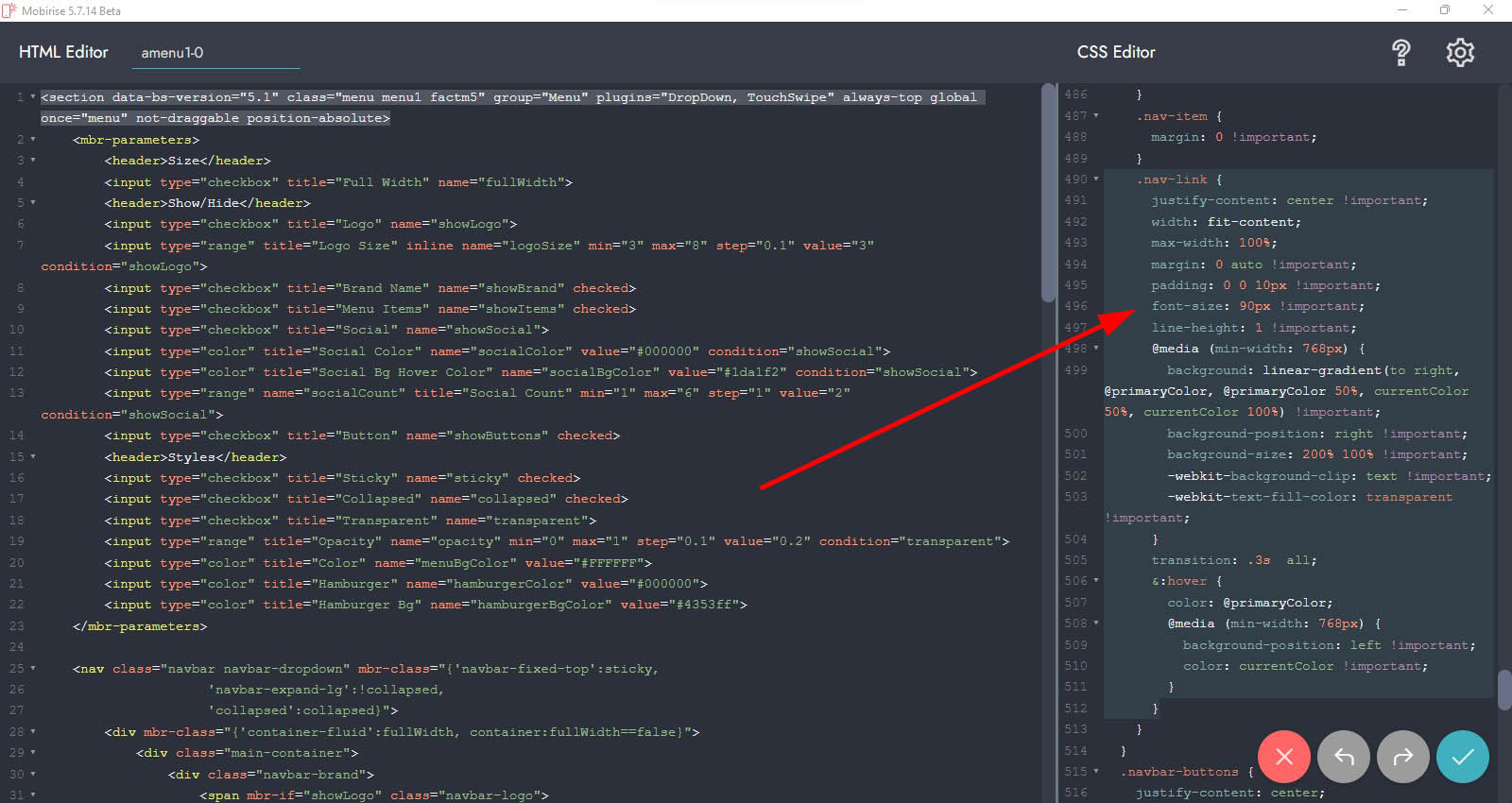The height and width of the screenshot is (803, 1512).
Task: Redo the last undone edit
Action: tap(1402, 757)
